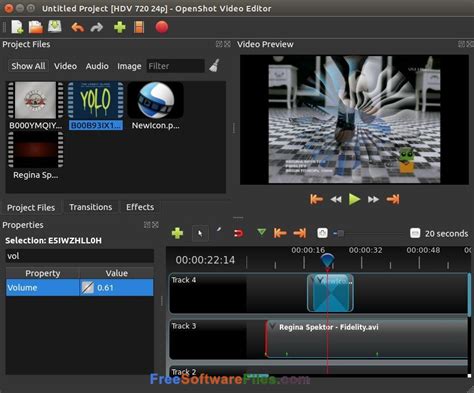Select the pointer tool in the timeline

[x=200, y=233]
